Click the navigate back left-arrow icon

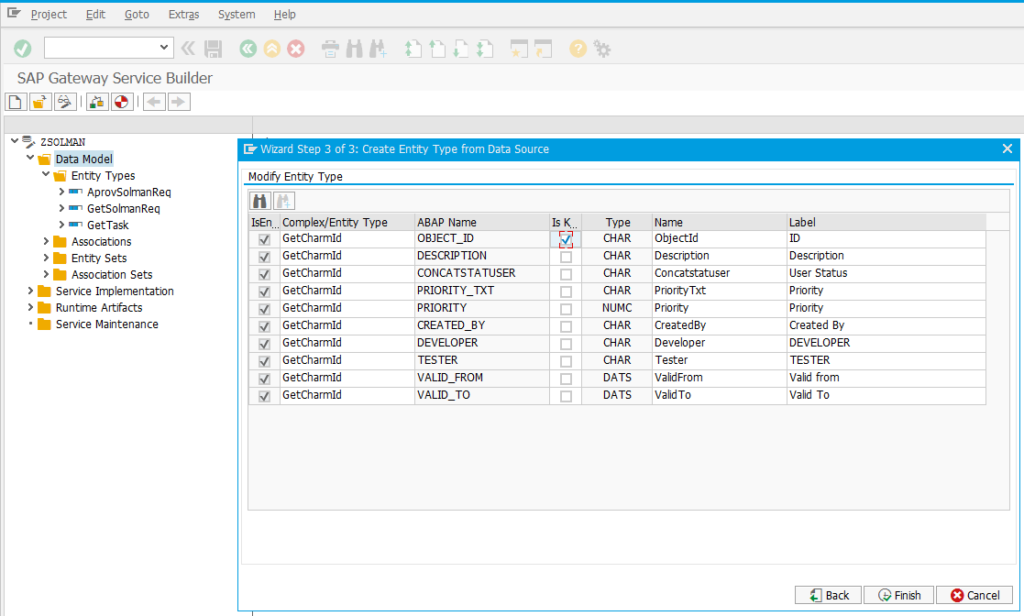click(x=154, y=102)
